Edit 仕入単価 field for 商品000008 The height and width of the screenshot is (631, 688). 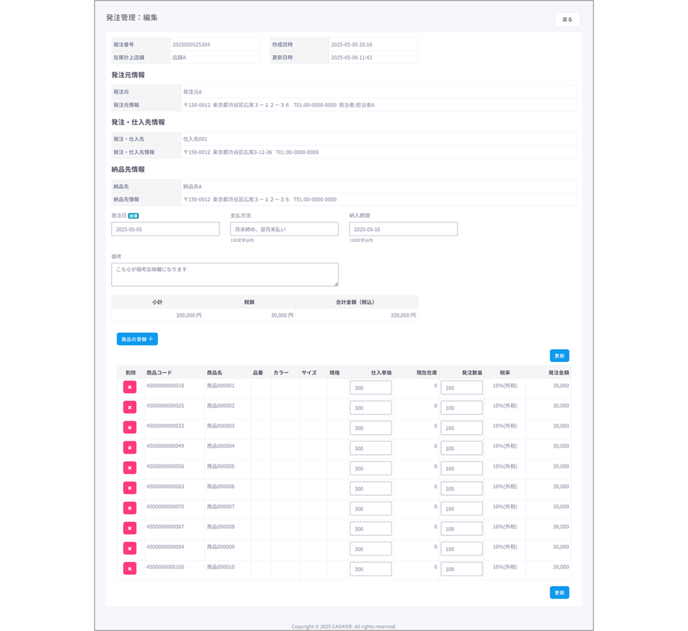370,529
